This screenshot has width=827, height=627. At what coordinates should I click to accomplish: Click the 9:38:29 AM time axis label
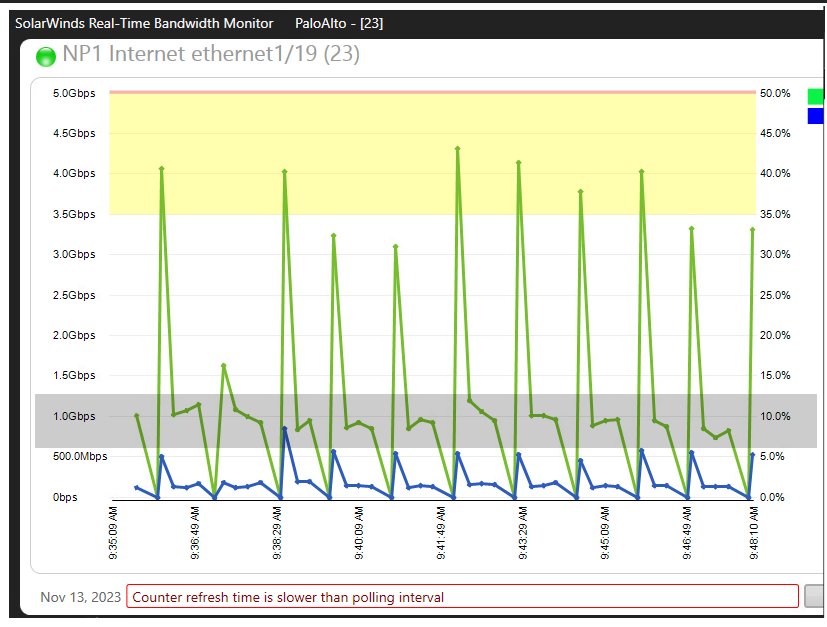point(277,533)
